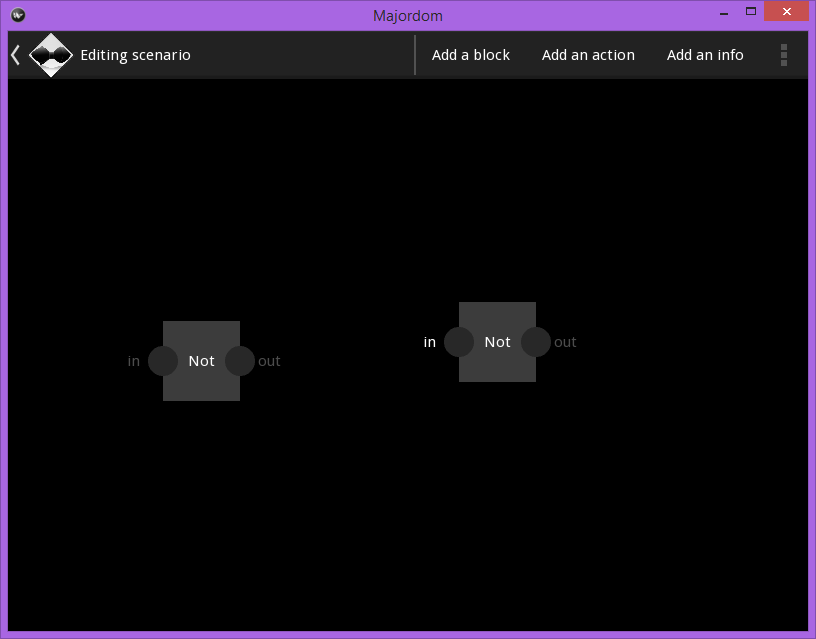
Task: Select the left Not block's input port
Action: click(162, 360)
